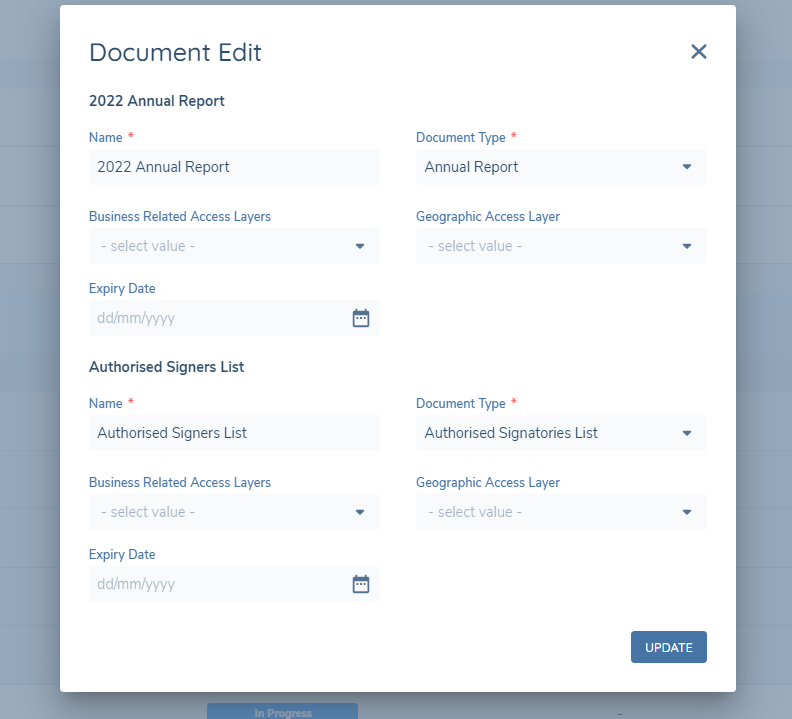The width and height of the screenshot is (792, 719).
Task: Click arrow on second Business Related Access Layers
Action: pos(360,512)
